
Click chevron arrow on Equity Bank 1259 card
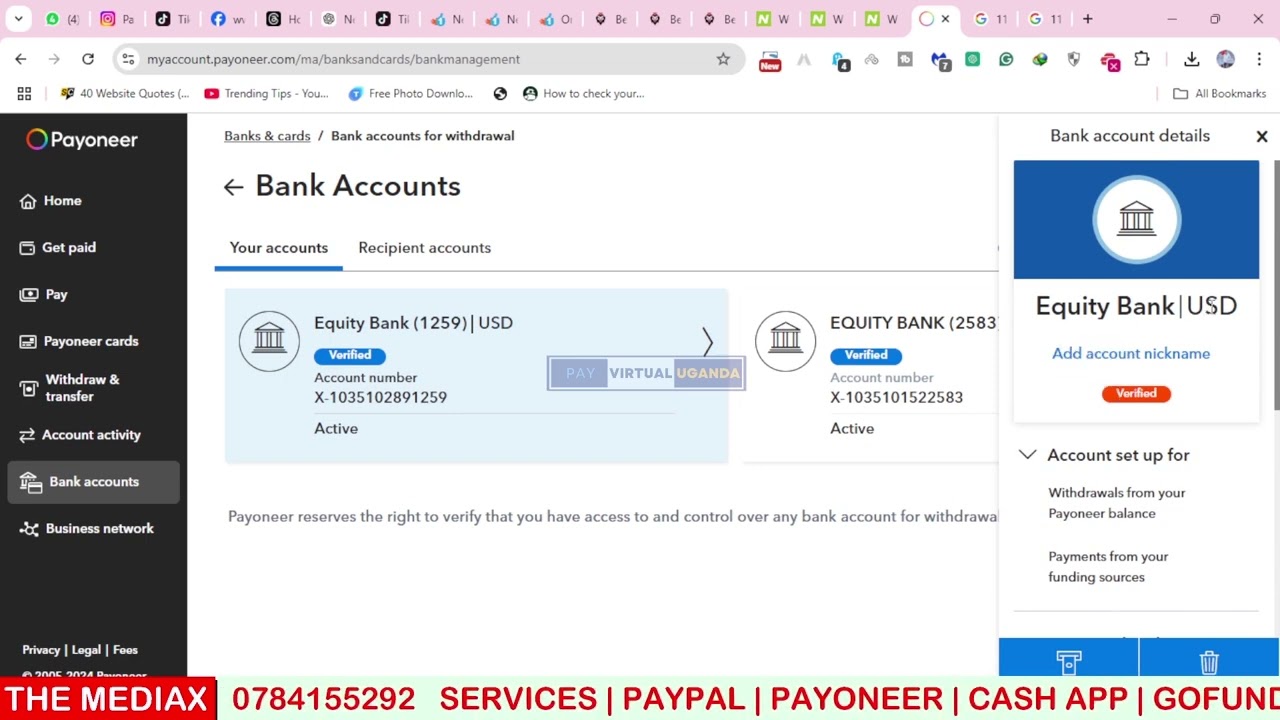click(707, 342)
